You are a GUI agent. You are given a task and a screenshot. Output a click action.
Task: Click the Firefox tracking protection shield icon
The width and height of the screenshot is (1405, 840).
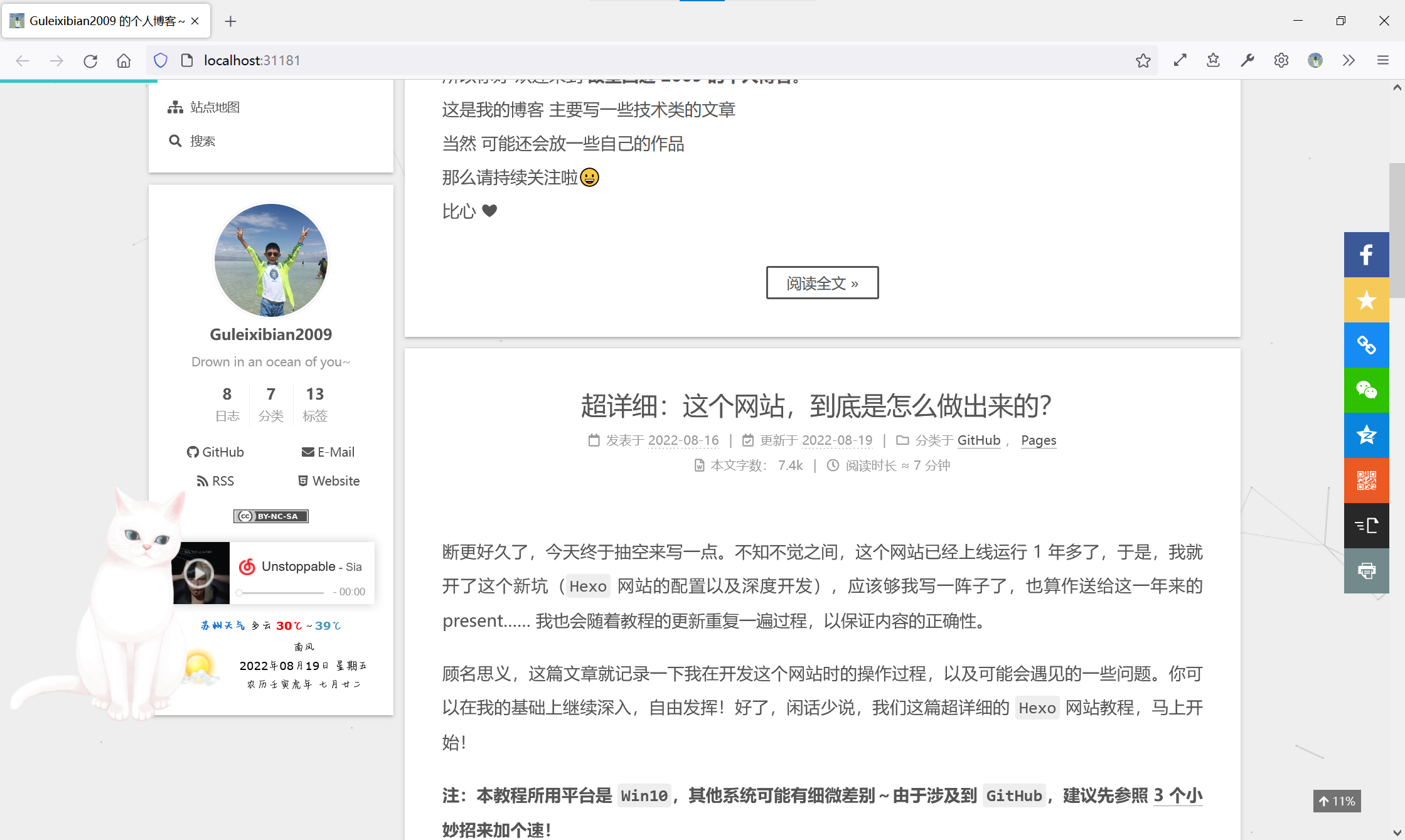[x=161, y=60]
